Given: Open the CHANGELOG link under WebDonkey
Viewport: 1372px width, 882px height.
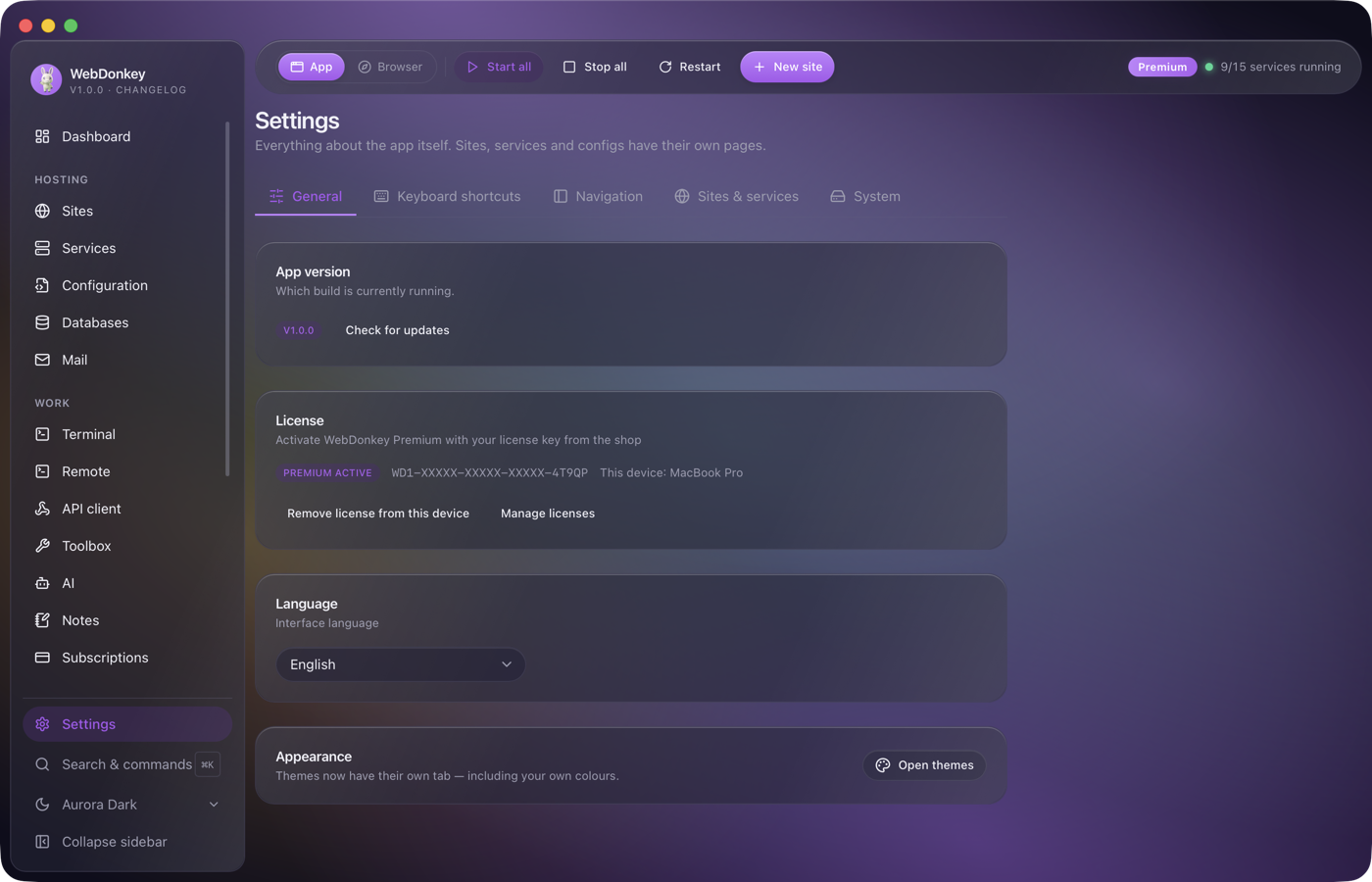Looking at the screenshot, I should (x=151, y=90).
